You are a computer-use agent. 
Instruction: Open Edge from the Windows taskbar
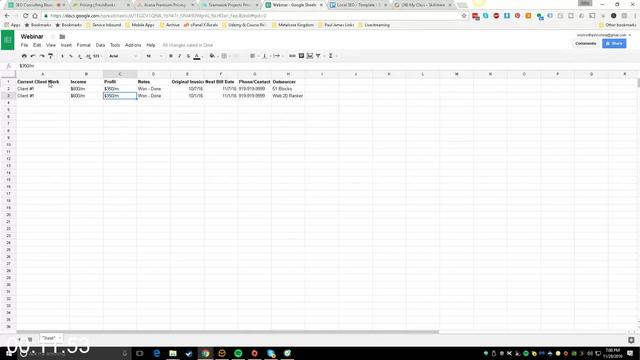(x=157, y=353)
